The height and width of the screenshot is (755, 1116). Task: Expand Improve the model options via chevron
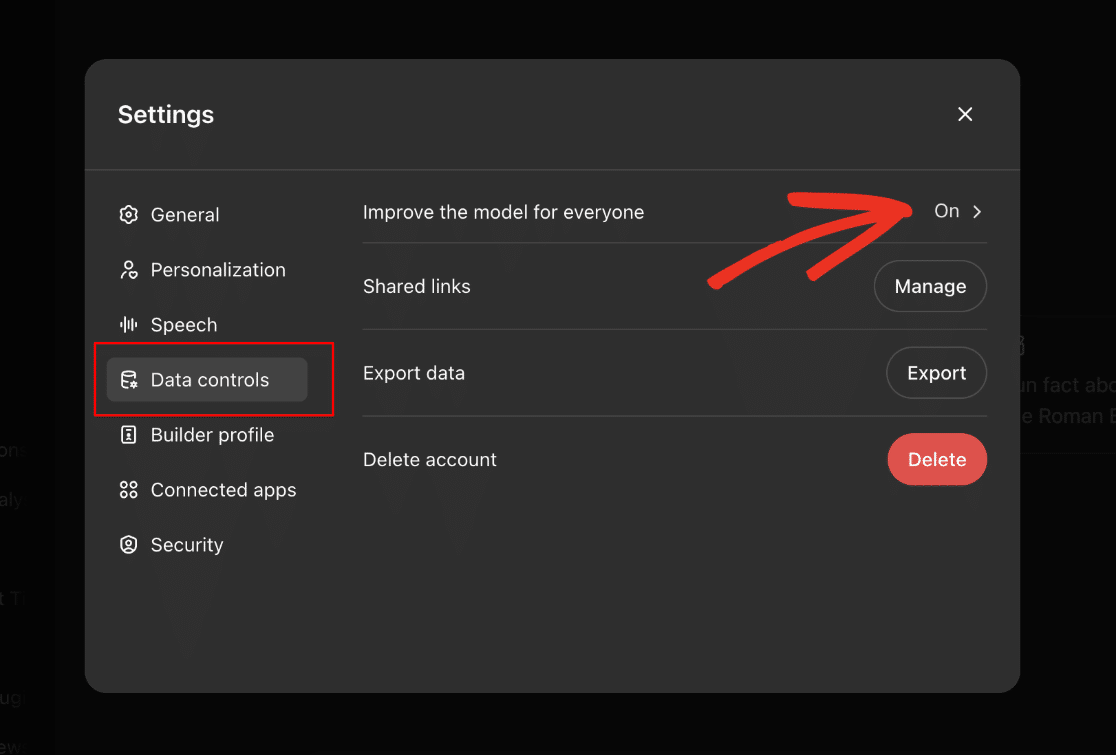point(976,211)
